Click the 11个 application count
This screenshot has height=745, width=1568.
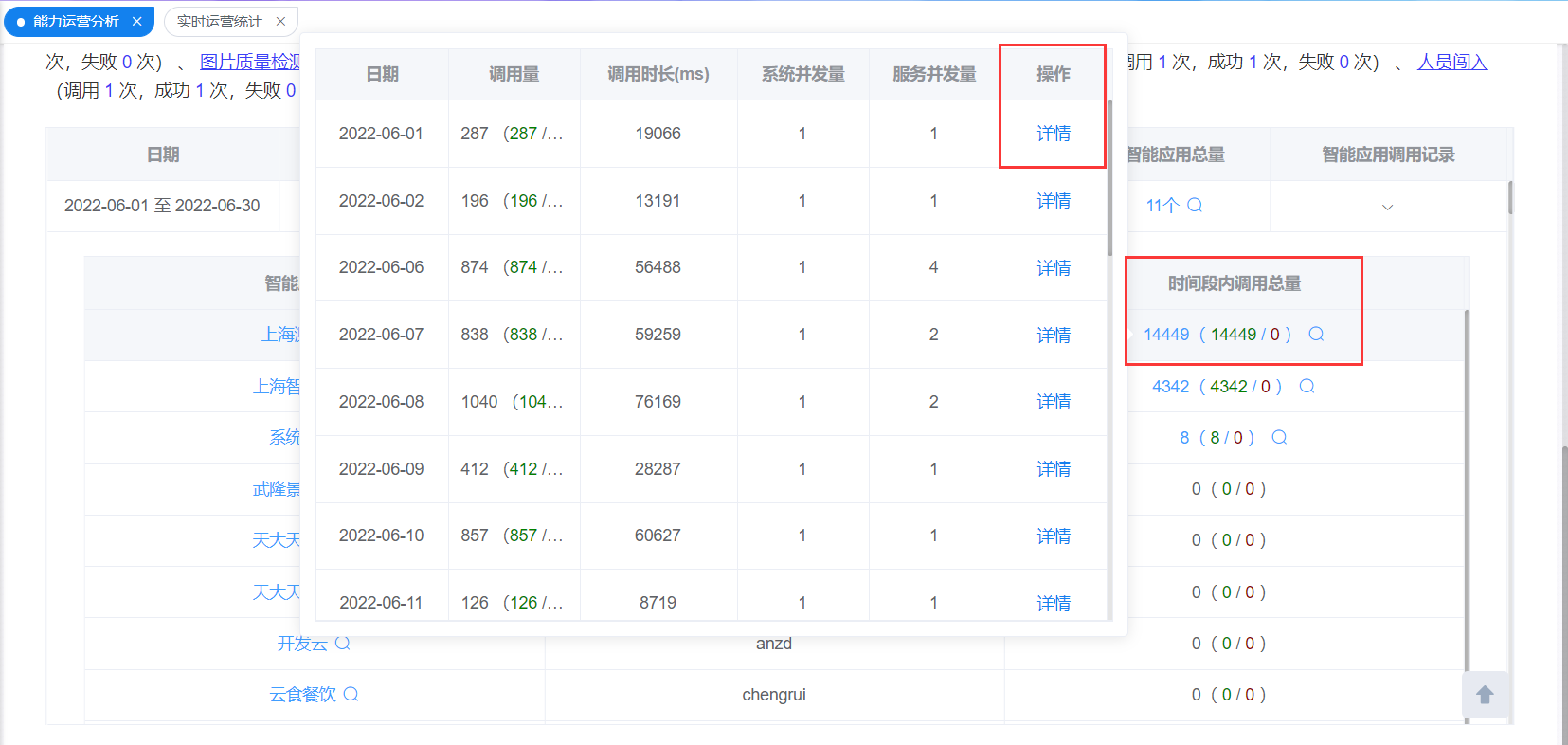(x=1162, y=206)
